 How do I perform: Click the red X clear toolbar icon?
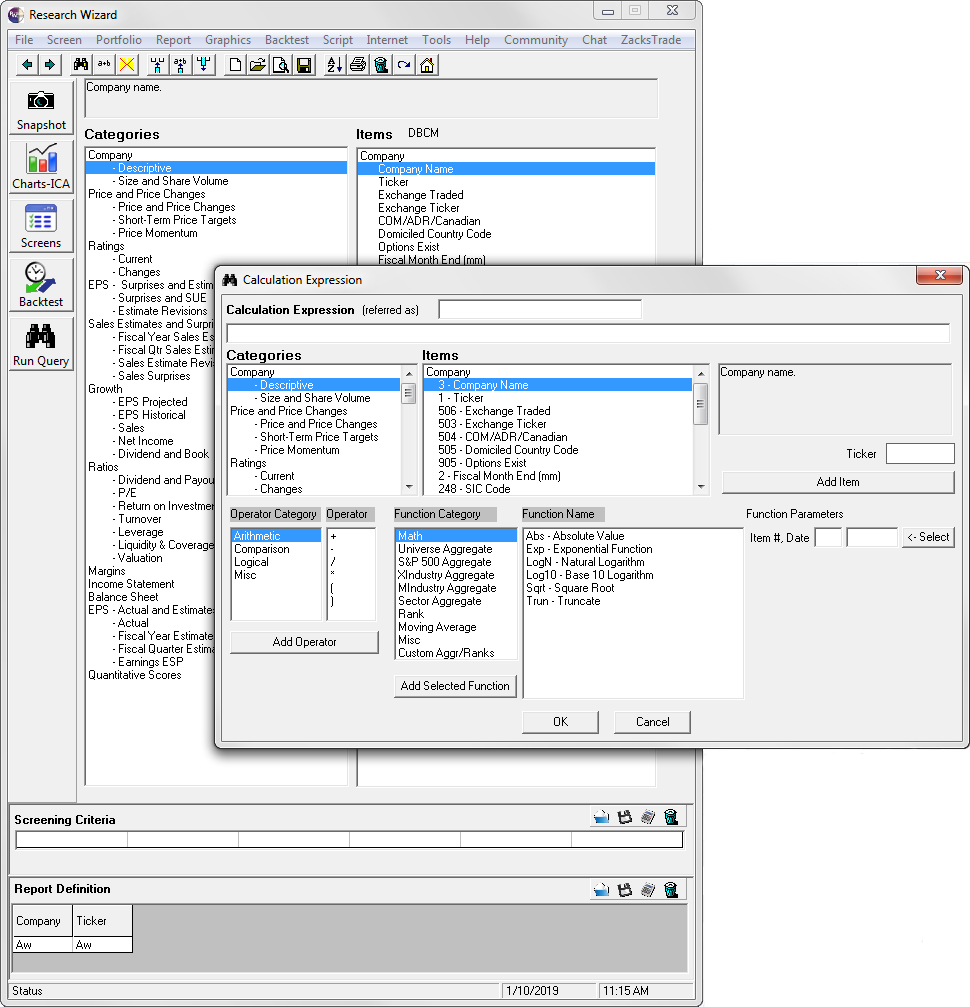point(127,65)
